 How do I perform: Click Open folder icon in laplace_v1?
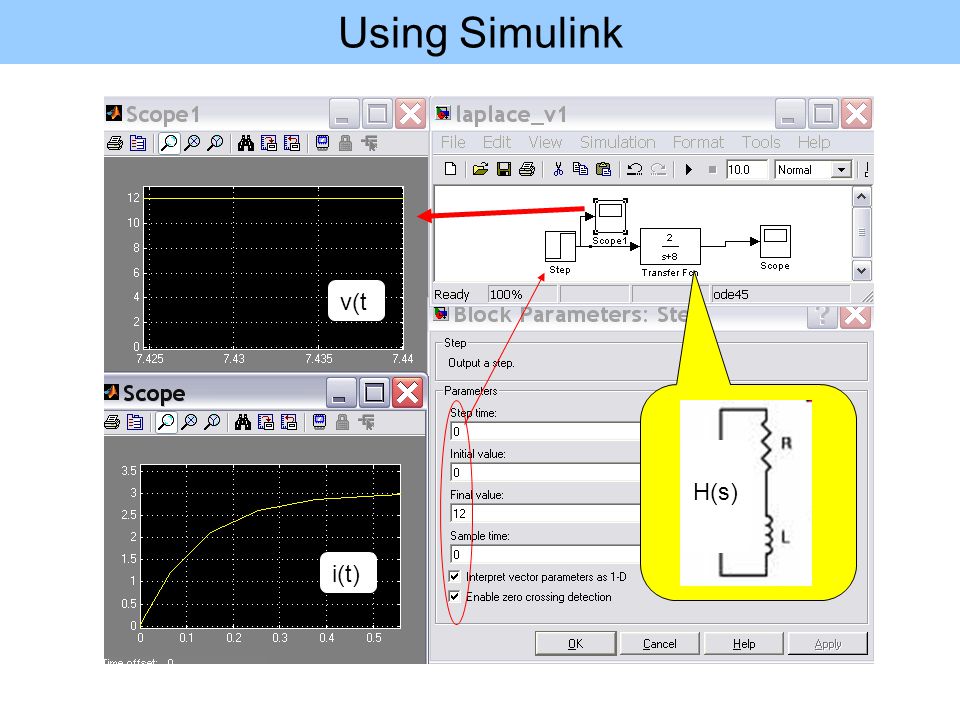(480, 169)
